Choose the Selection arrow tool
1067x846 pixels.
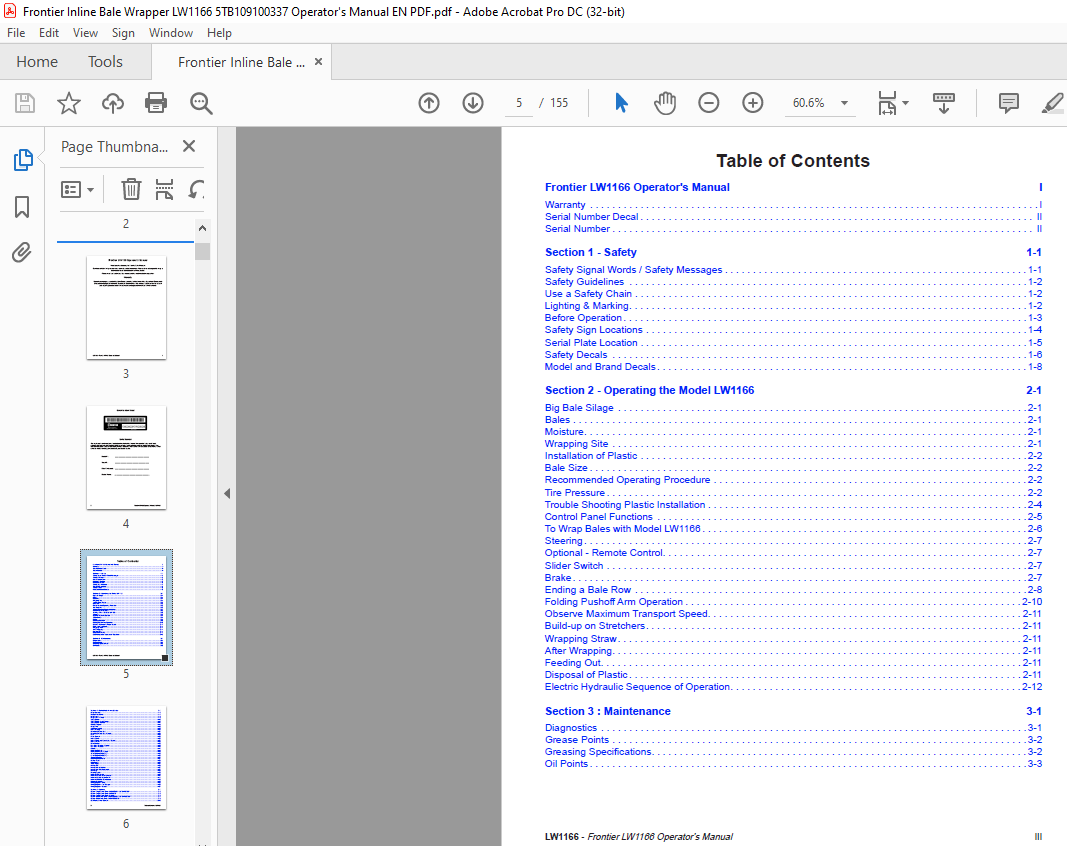621,103
